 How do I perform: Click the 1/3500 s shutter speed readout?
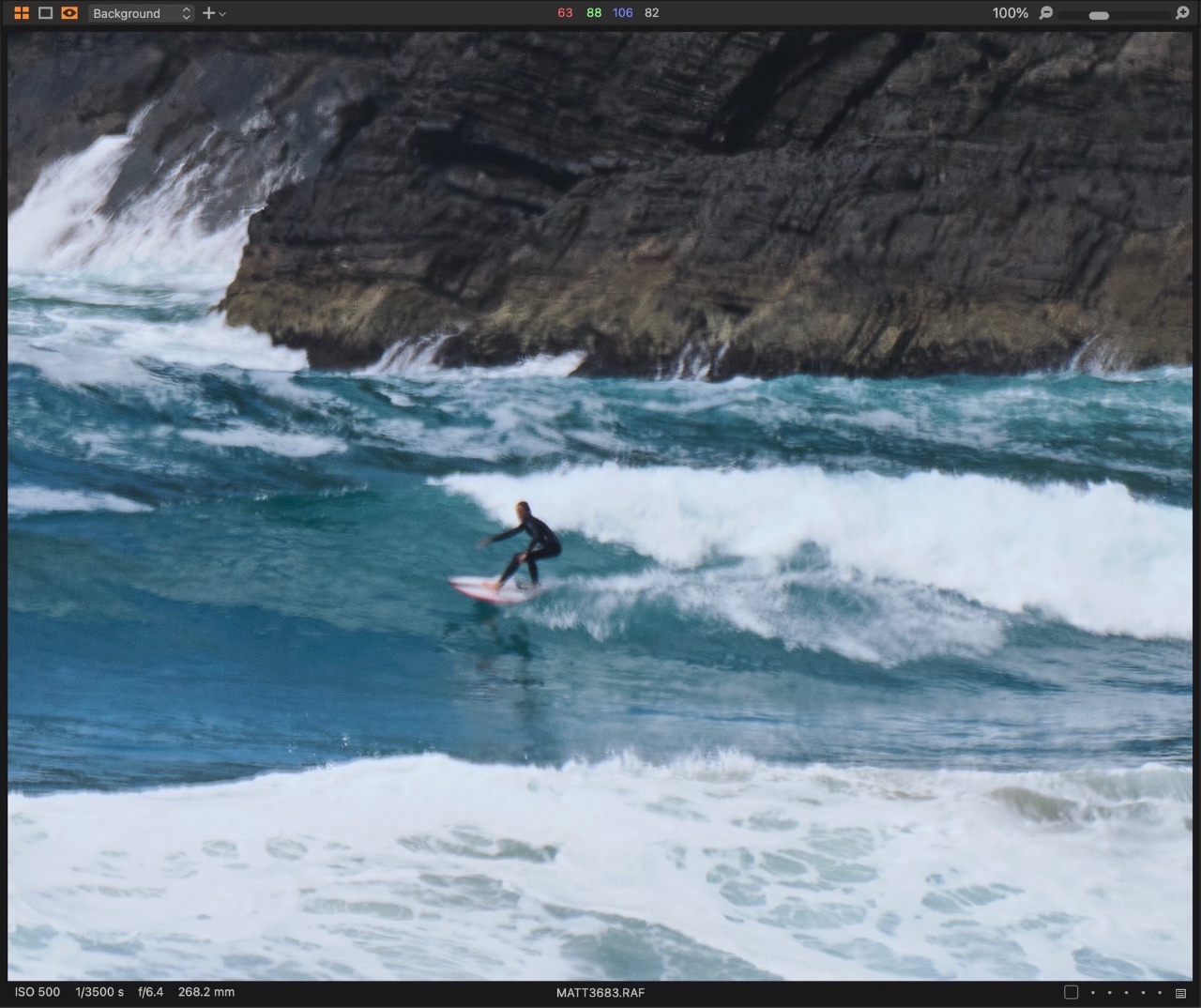click(x=99, y=992)
